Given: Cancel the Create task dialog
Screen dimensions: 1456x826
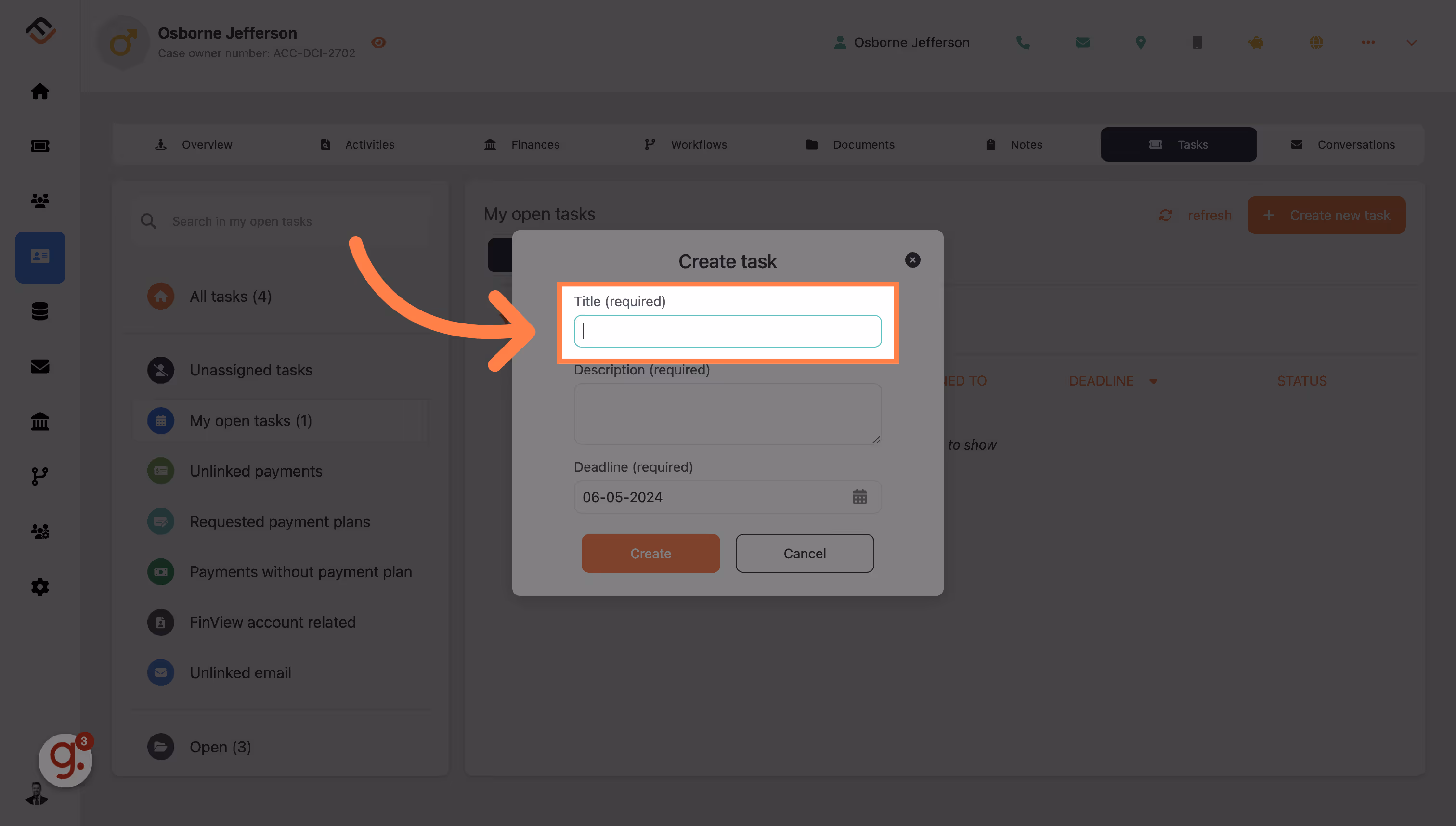Looking at the screenshot, I should (x=804, y=553).
